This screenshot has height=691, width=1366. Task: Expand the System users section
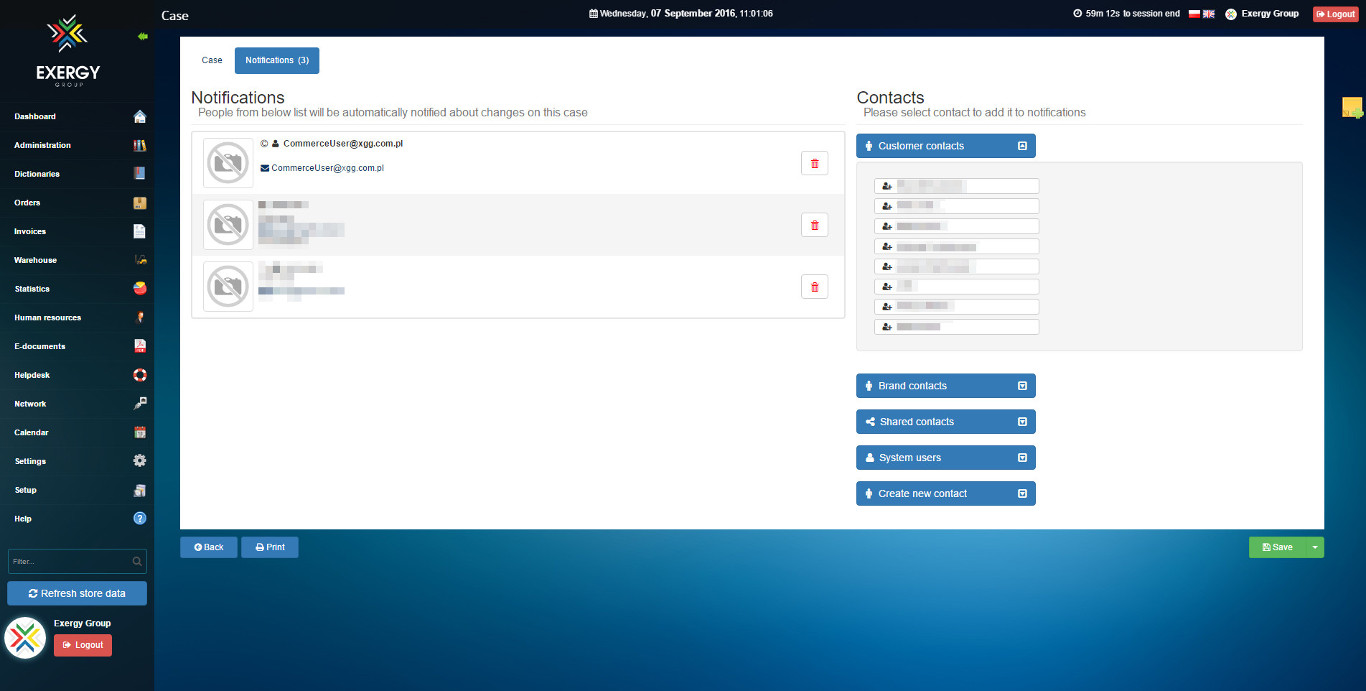(x=946, y=458)
